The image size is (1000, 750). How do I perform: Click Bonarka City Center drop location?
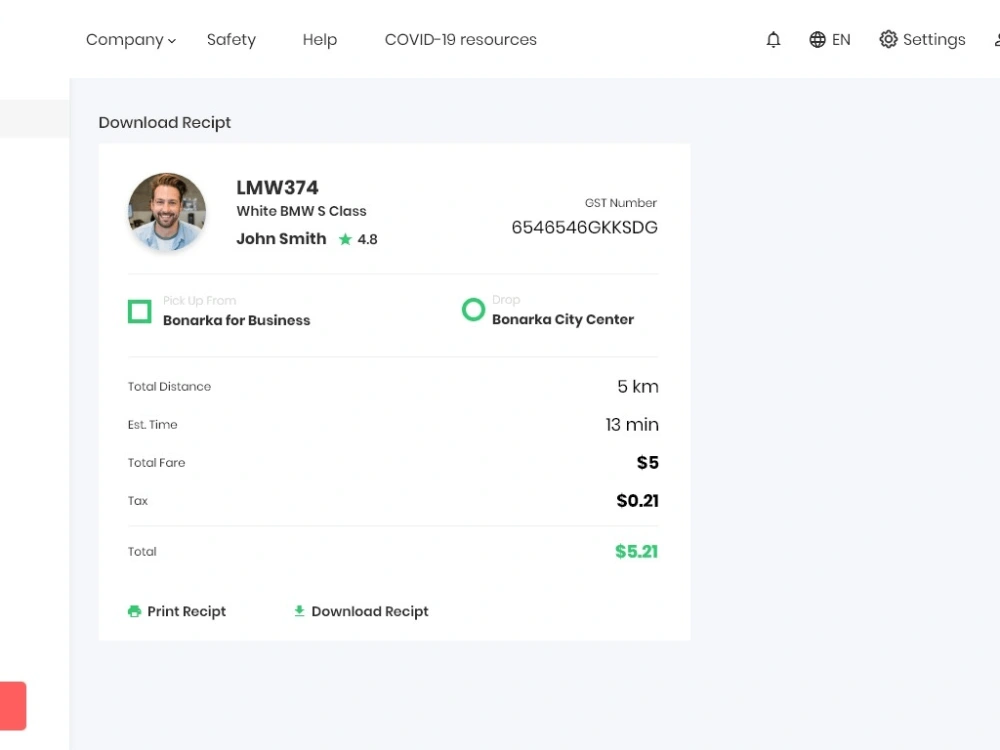tap(563, 319)
